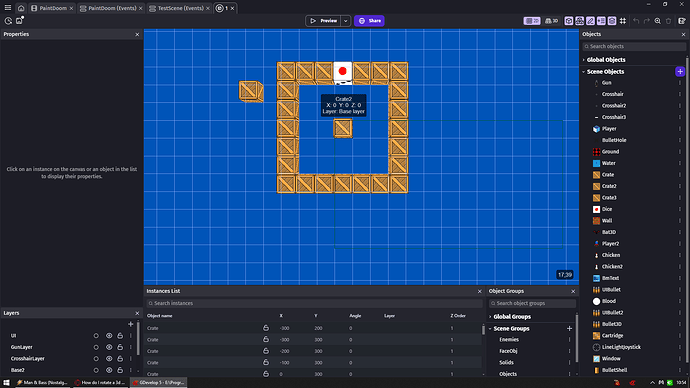The width and height of the screenshot is (690, 388).
Task: Select the Solids scene group
Action: coord(506,362)
